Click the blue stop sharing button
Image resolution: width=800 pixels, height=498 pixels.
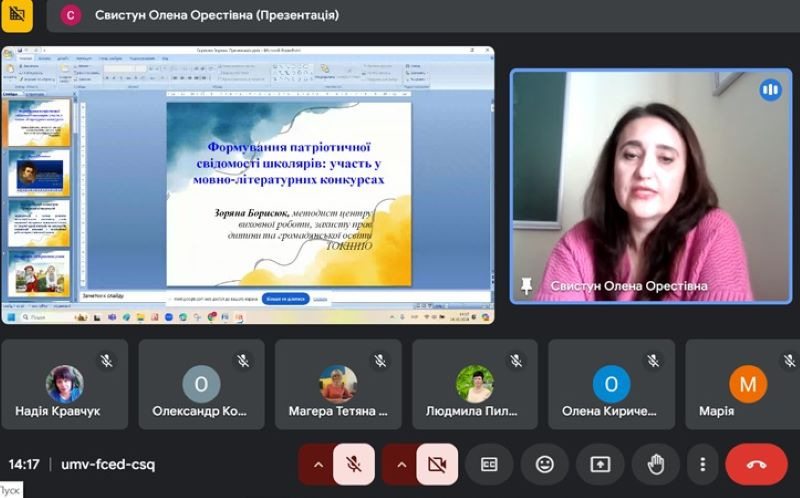click(285, 298)
